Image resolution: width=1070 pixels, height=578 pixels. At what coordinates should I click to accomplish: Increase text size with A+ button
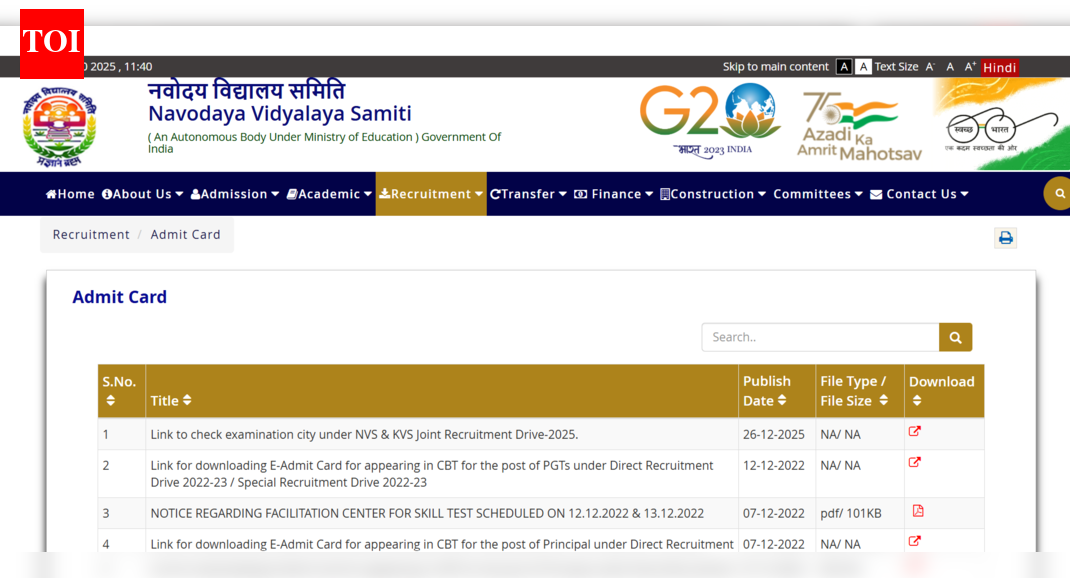pos(970,67)
